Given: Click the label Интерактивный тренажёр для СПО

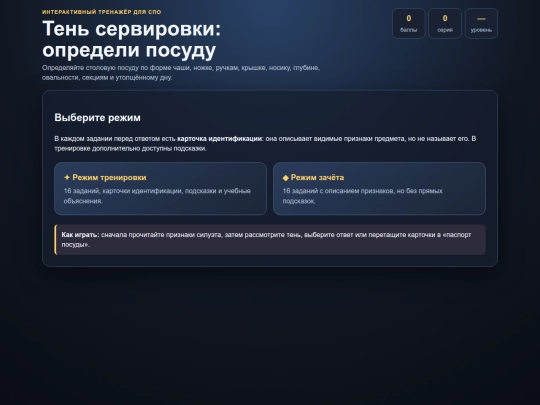Looking at the screenshot, I should coord(102,12).
